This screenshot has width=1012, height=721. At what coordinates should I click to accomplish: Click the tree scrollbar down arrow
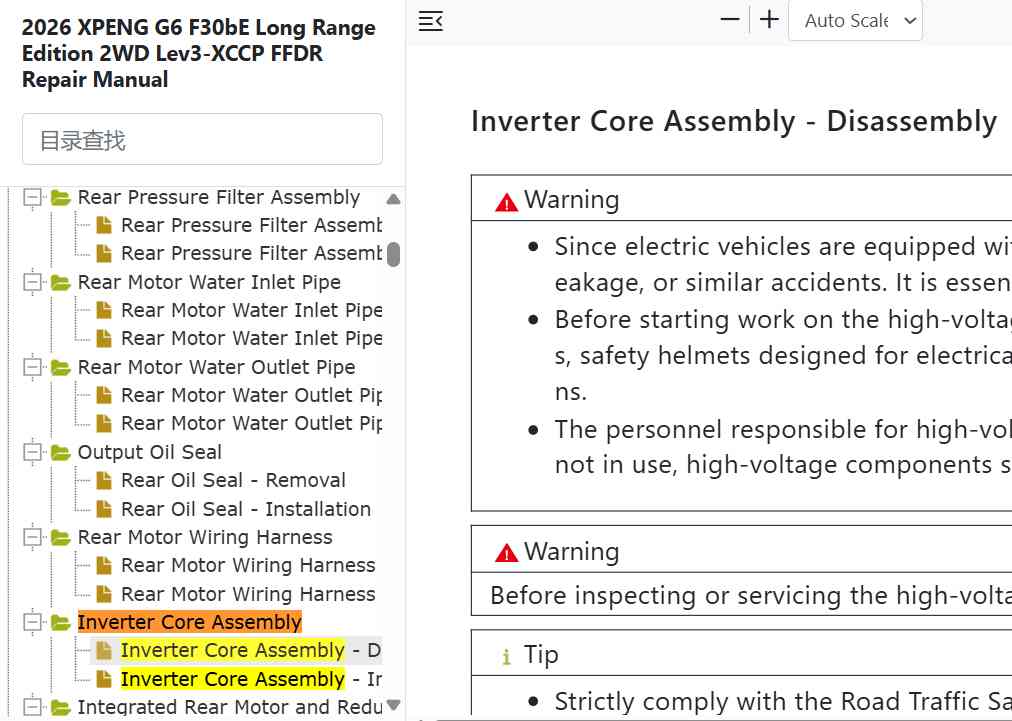pos(393,704)
